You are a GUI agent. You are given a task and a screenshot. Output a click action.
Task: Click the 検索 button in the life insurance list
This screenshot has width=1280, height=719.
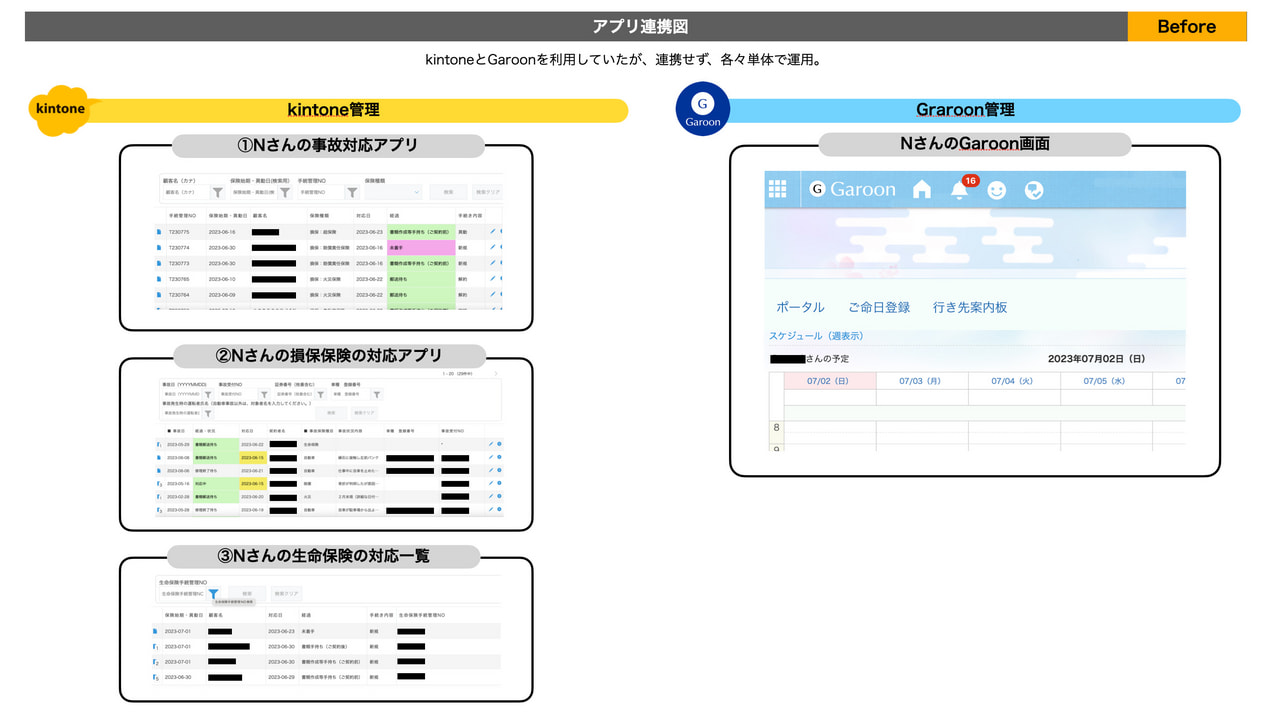point(247,594)
